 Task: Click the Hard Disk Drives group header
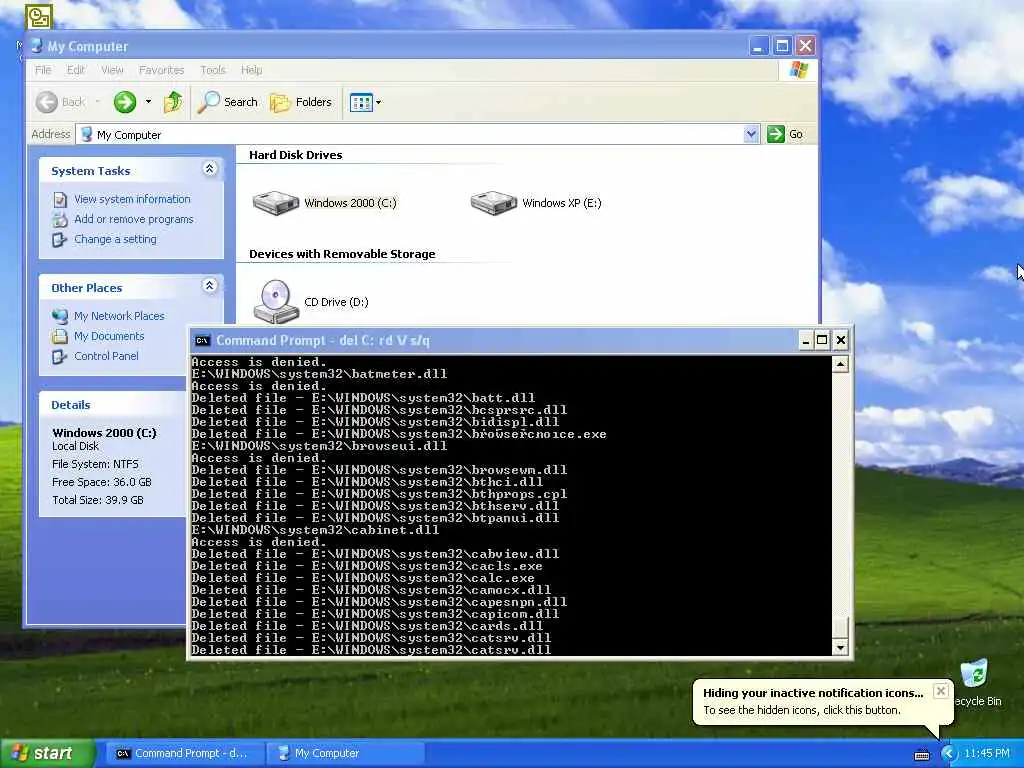point(295,155)
